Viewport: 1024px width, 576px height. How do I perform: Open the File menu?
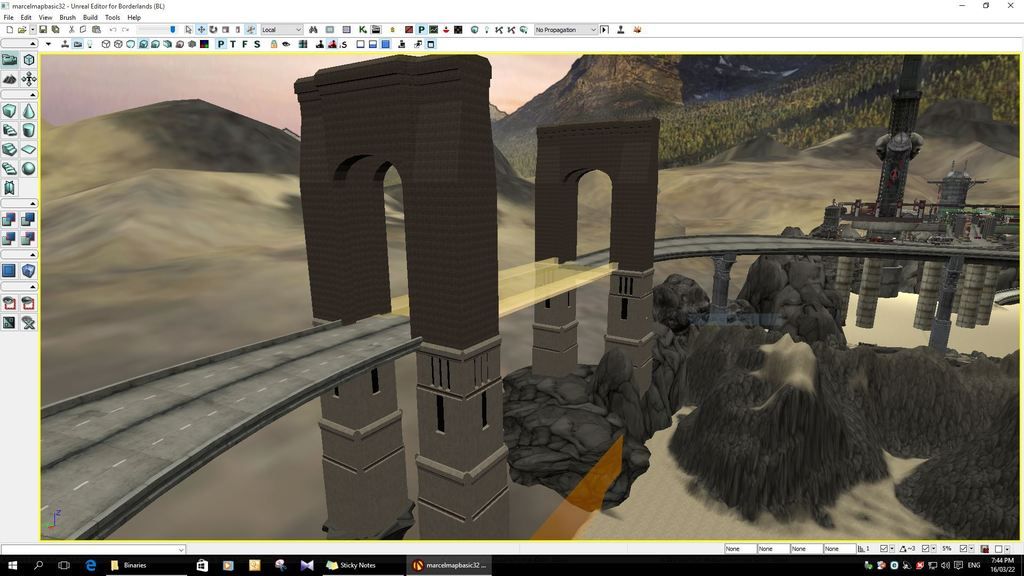coord(8,18)
